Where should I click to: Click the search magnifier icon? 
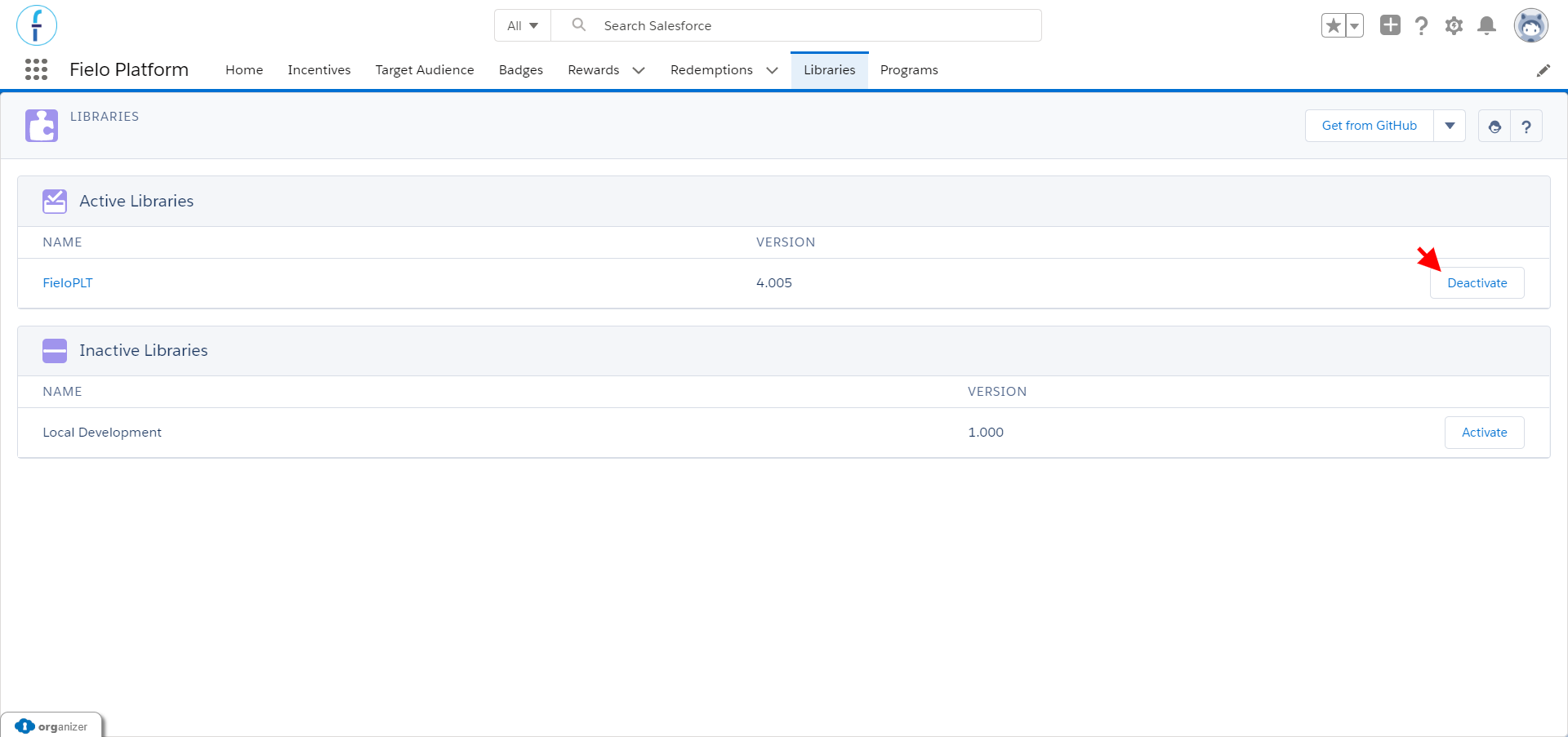579,24
